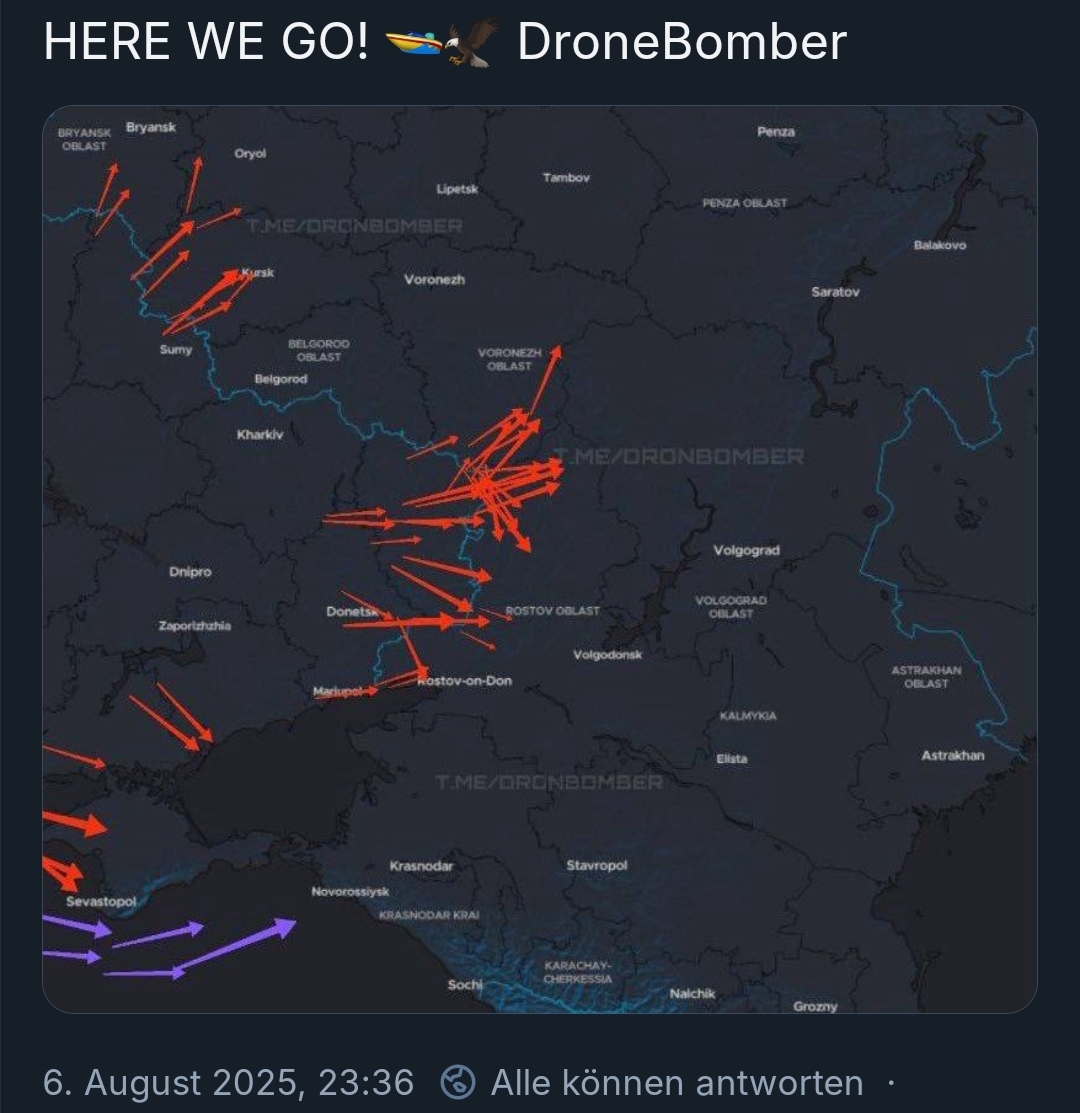Click the longest purple arrow near Novorossiysk
The image size is (1080, 1113).
(x=235, y=947)
